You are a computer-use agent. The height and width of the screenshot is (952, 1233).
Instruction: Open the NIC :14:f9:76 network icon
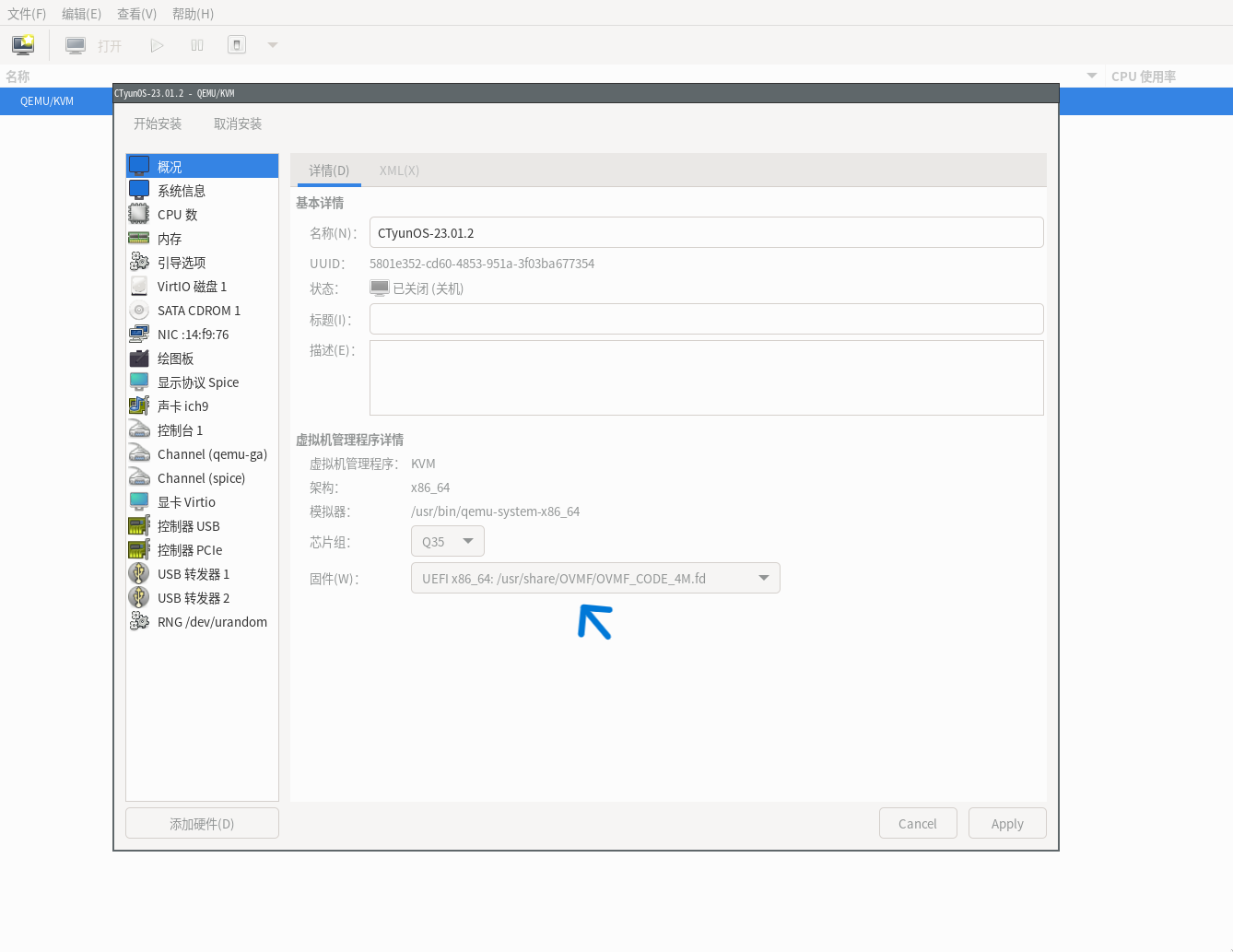[139, 335]
